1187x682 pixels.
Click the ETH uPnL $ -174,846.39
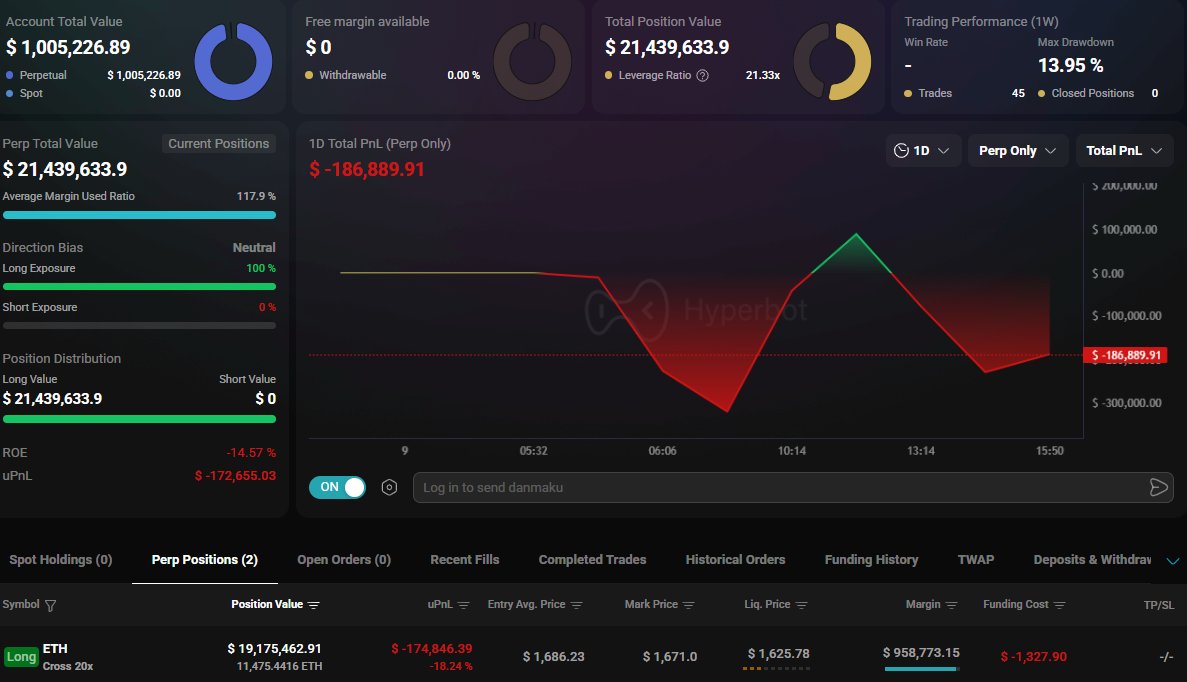[431, 649]
